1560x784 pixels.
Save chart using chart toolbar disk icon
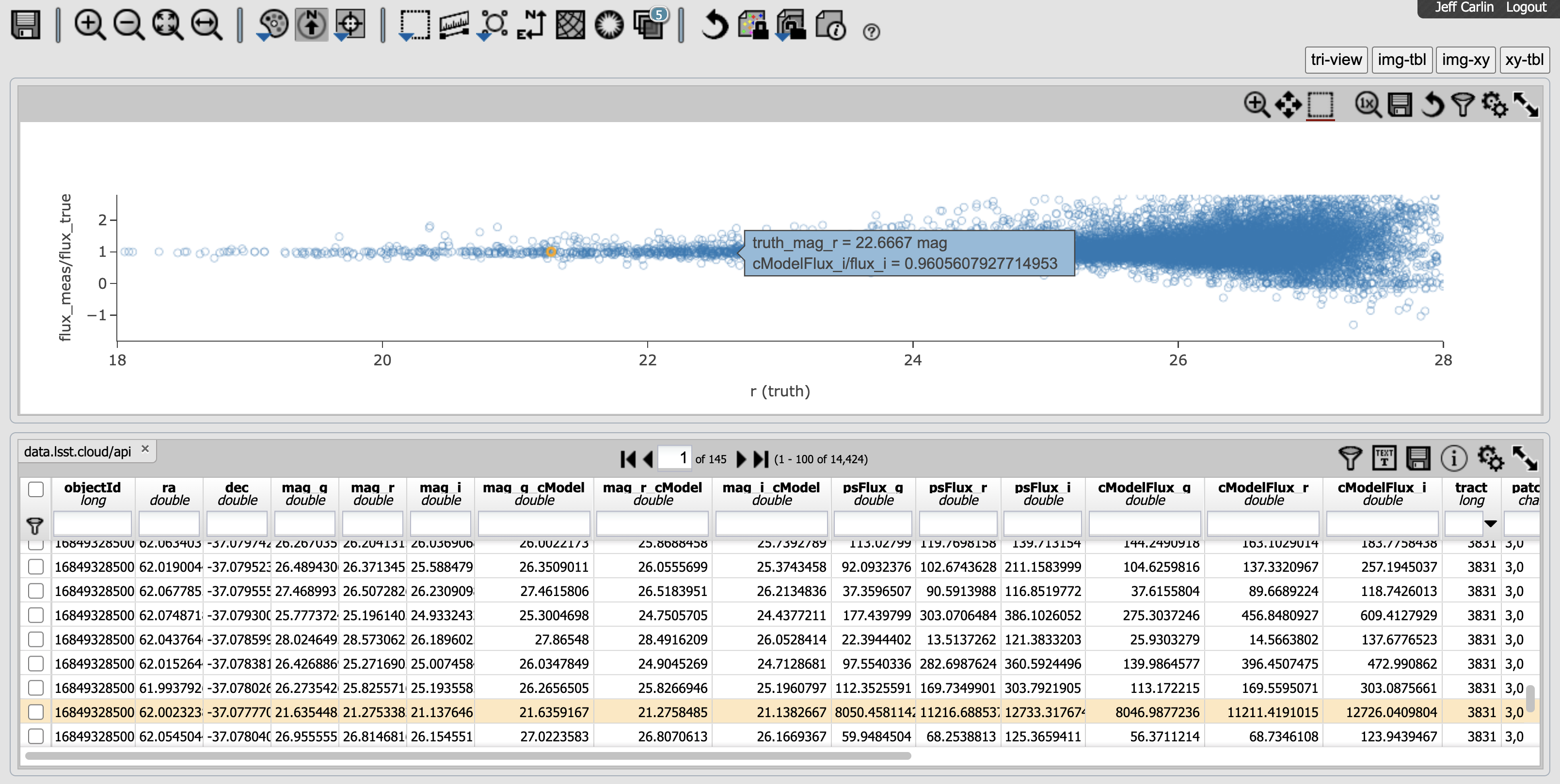[1400, 105]
